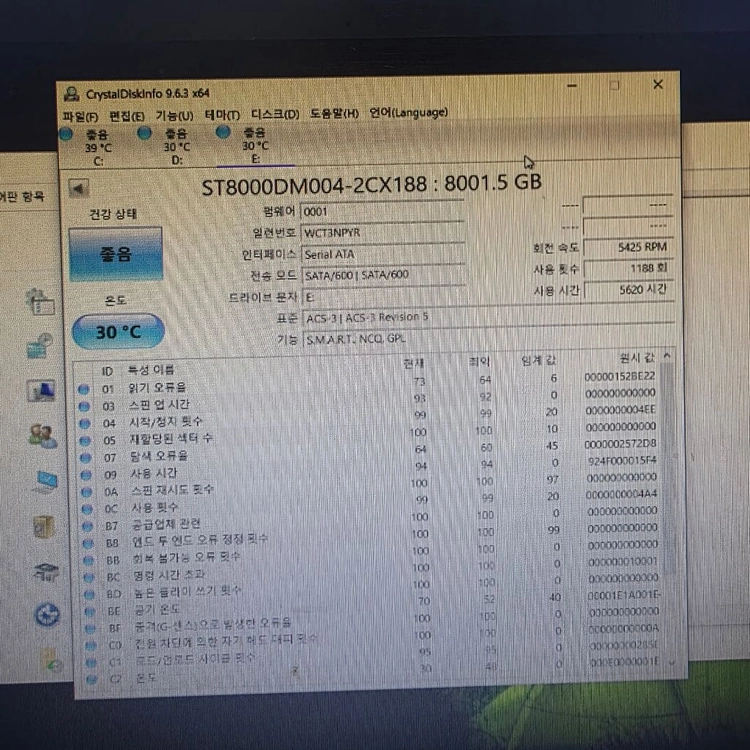Click the interface field Serial ATA

(x=383, y=254)
